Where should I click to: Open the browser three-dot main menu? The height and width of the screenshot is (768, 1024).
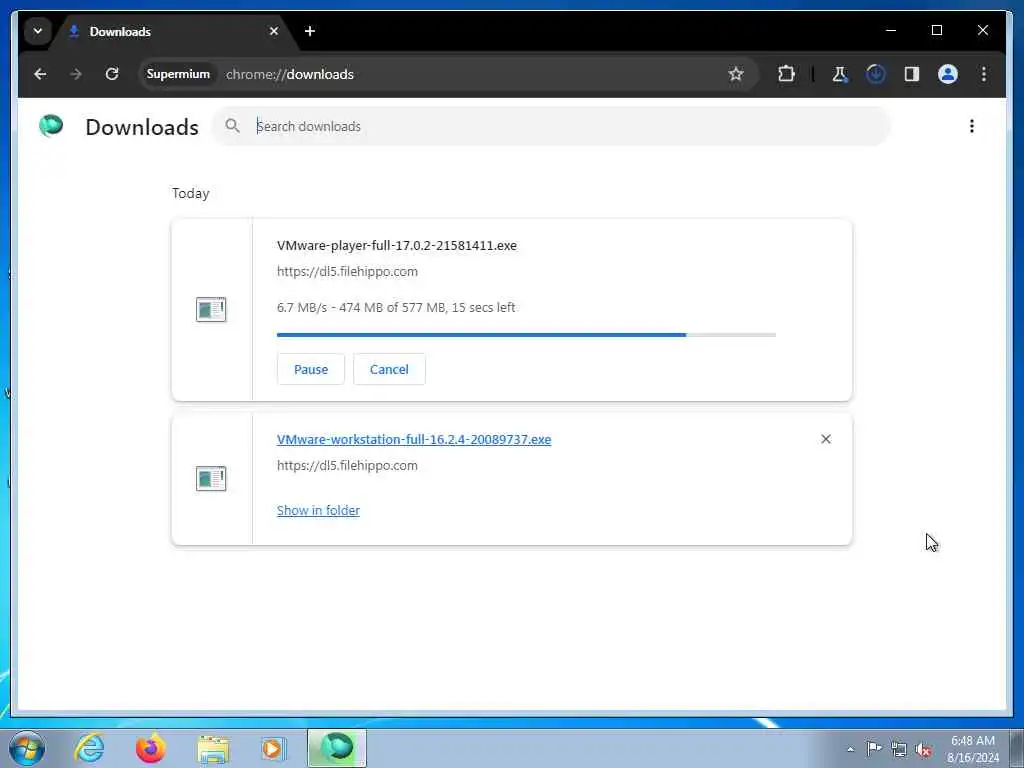tap(984, 74)
